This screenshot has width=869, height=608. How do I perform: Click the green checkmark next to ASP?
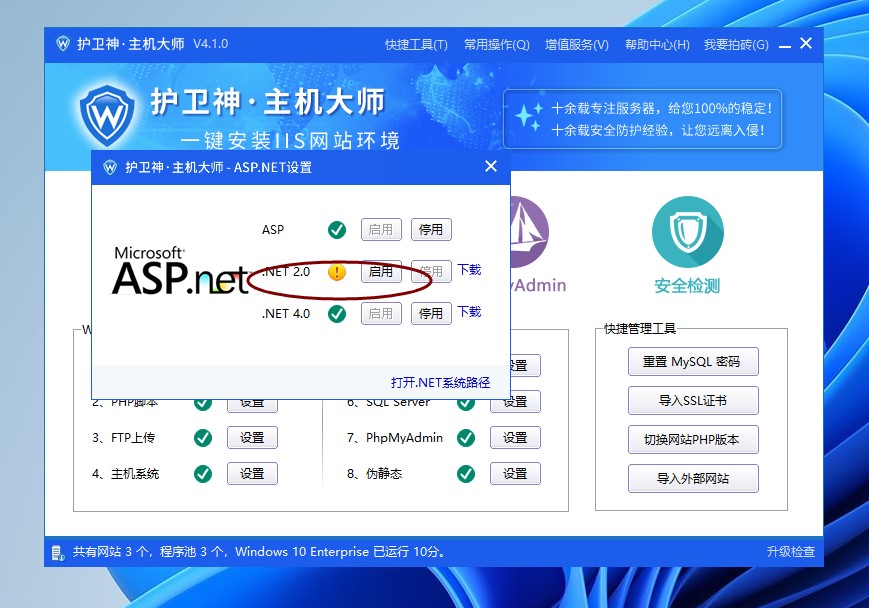pos(337,230)
